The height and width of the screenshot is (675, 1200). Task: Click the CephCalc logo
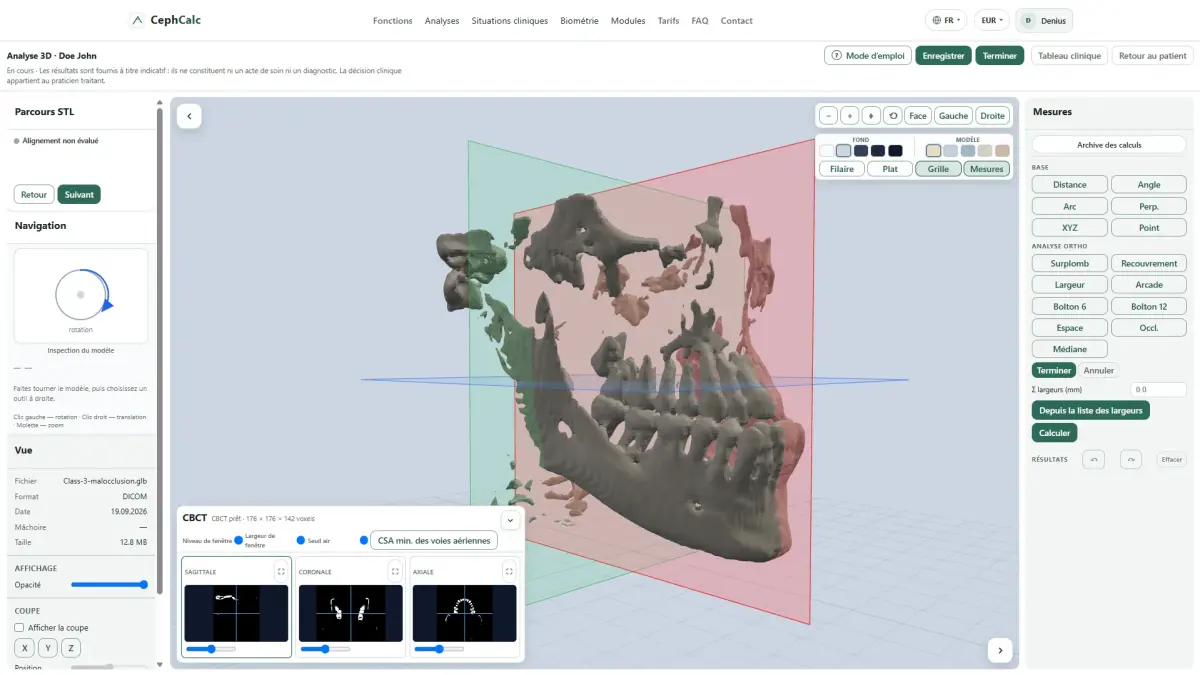click(165, 20)
